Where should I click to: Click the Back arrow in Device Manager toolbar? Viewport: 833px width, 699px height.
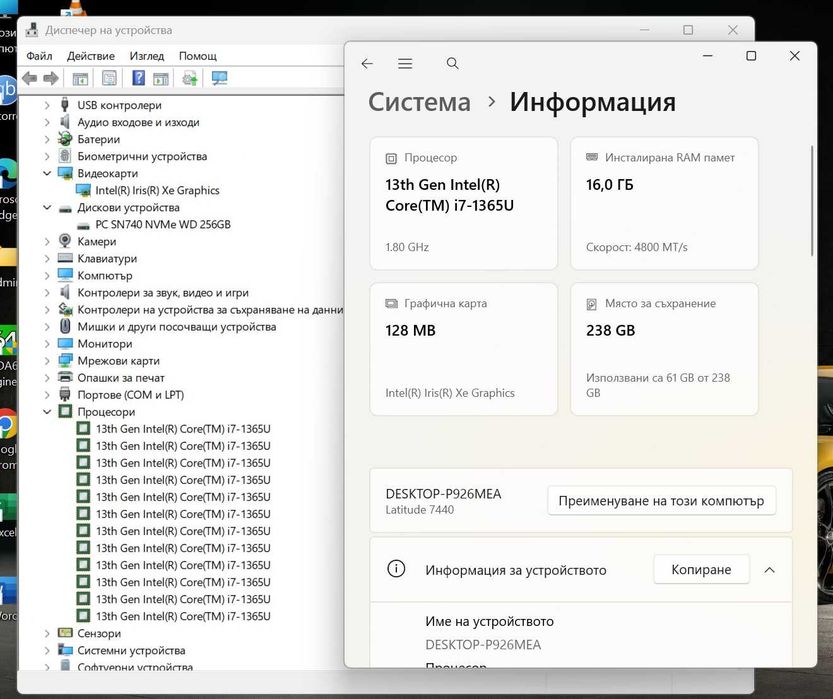click(30, 79)
